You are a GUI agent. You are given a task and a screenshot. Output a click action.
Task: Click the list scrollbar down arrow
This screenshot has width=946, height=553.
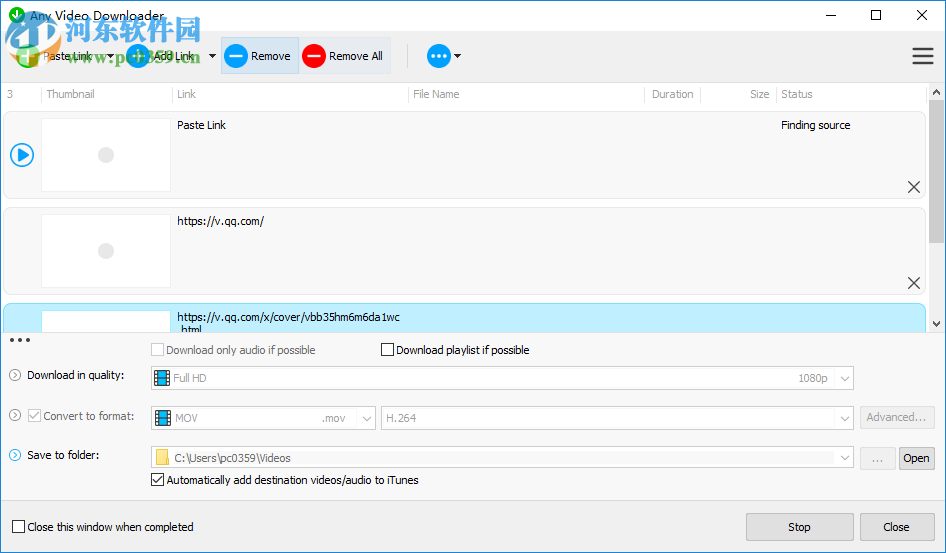[x=936, y=324]
